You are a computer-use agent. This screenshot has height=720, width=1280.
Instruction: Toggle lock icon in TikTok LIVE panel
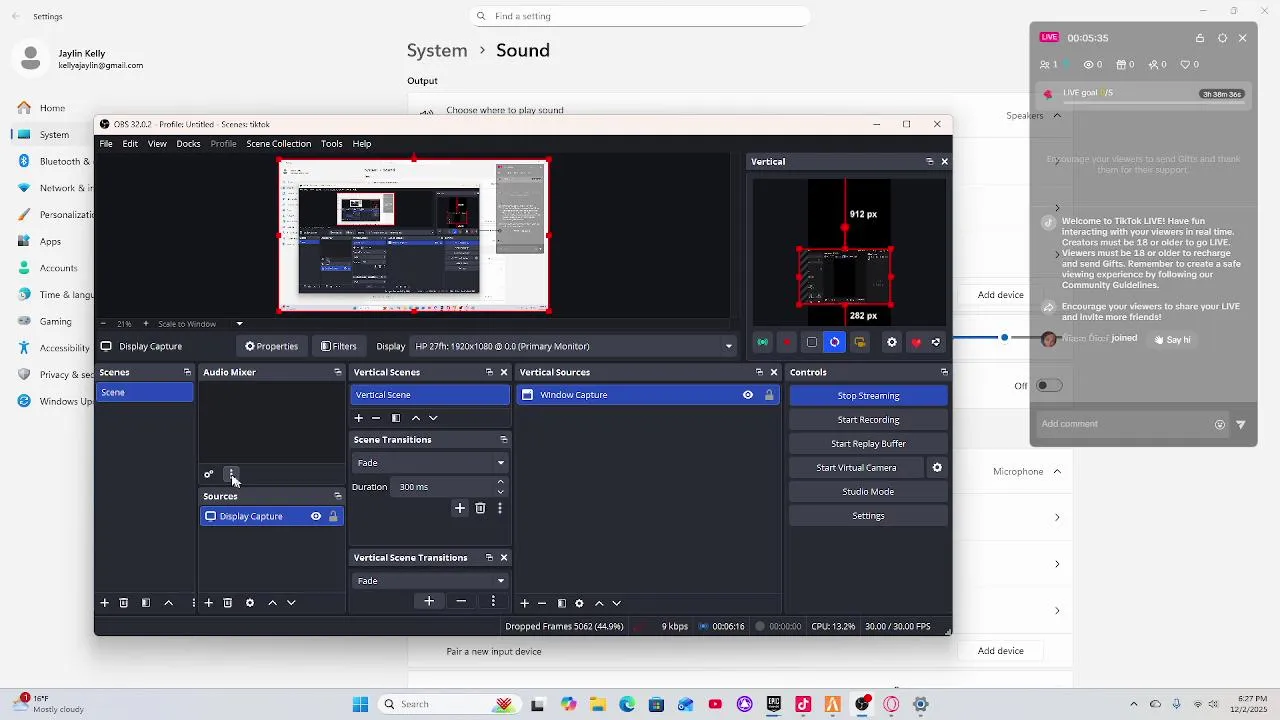pos(1200,38)
